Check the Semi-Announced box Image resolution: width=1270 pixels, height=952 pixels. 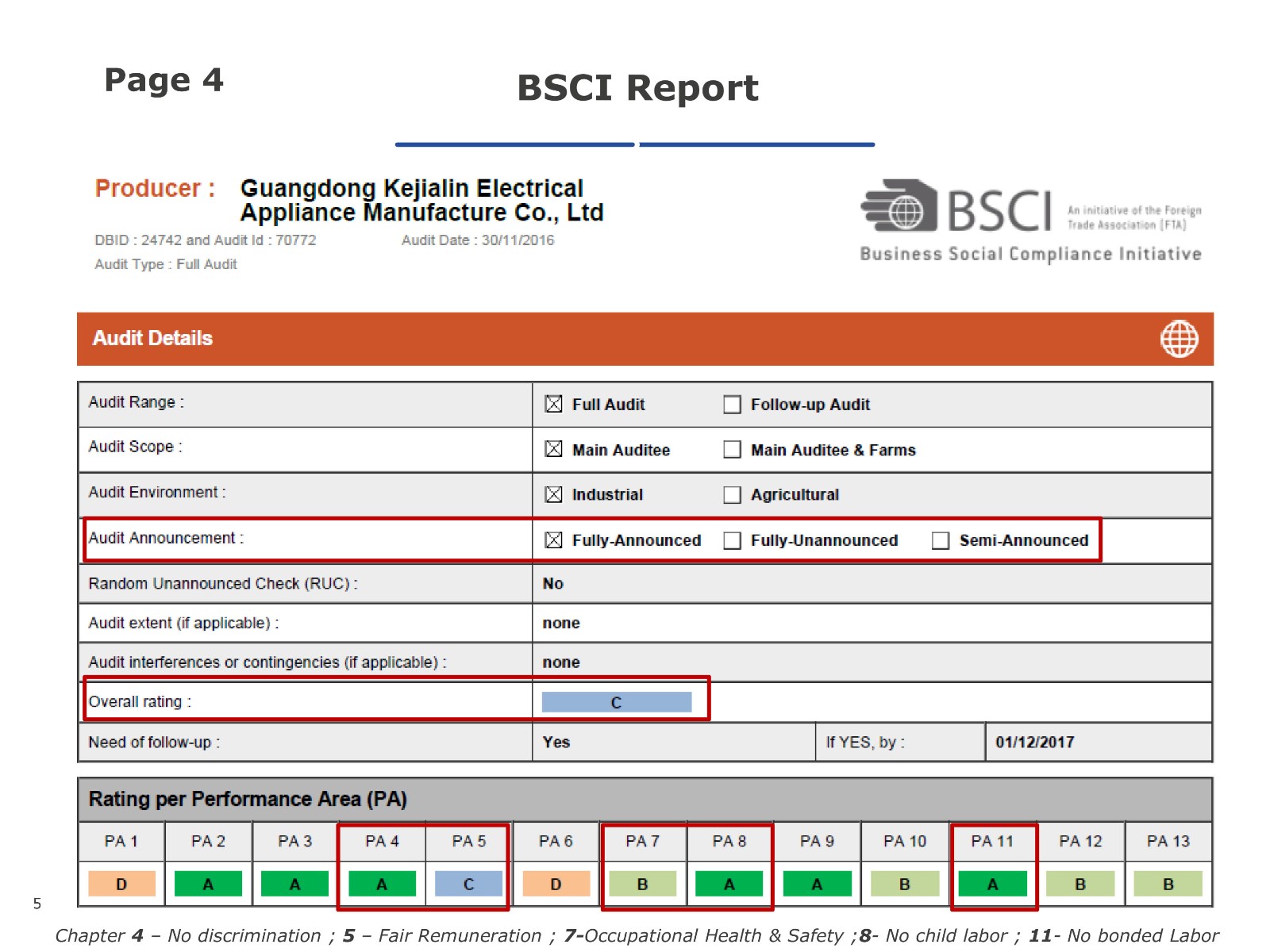pos(941,540)
